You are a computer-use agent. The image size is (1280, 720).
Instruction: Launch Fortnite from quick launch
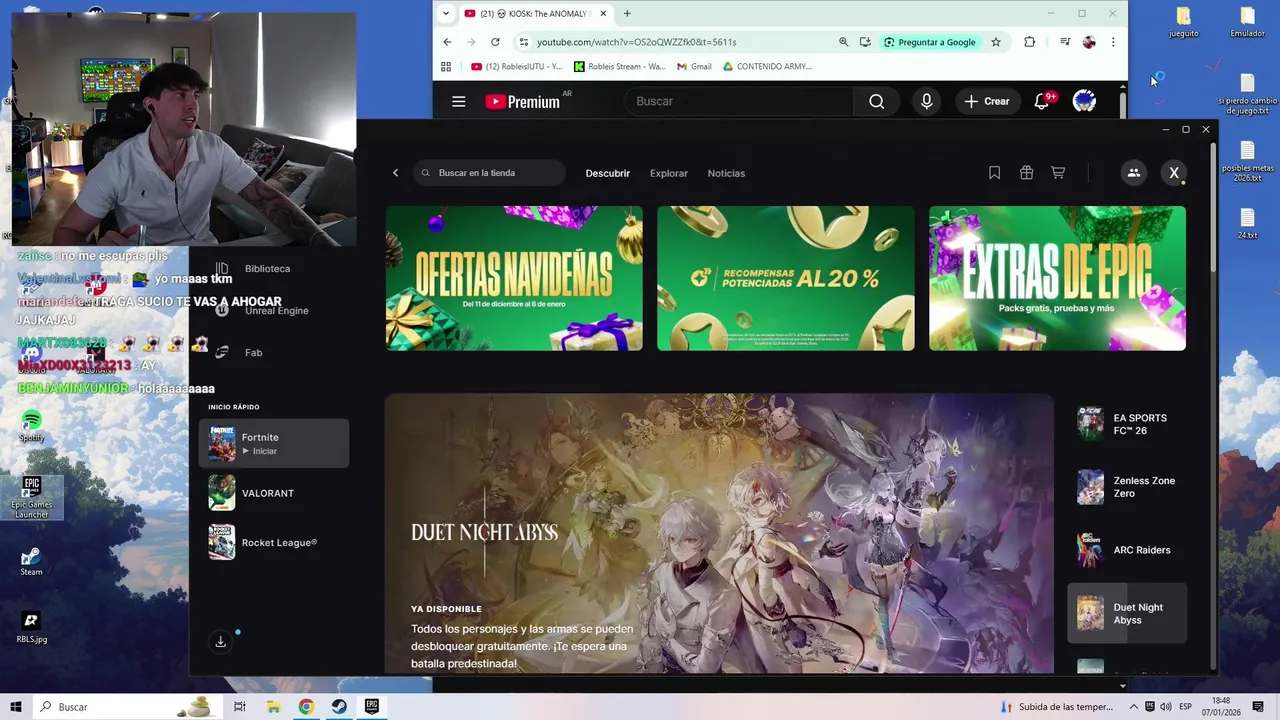[x=274, y=443]
